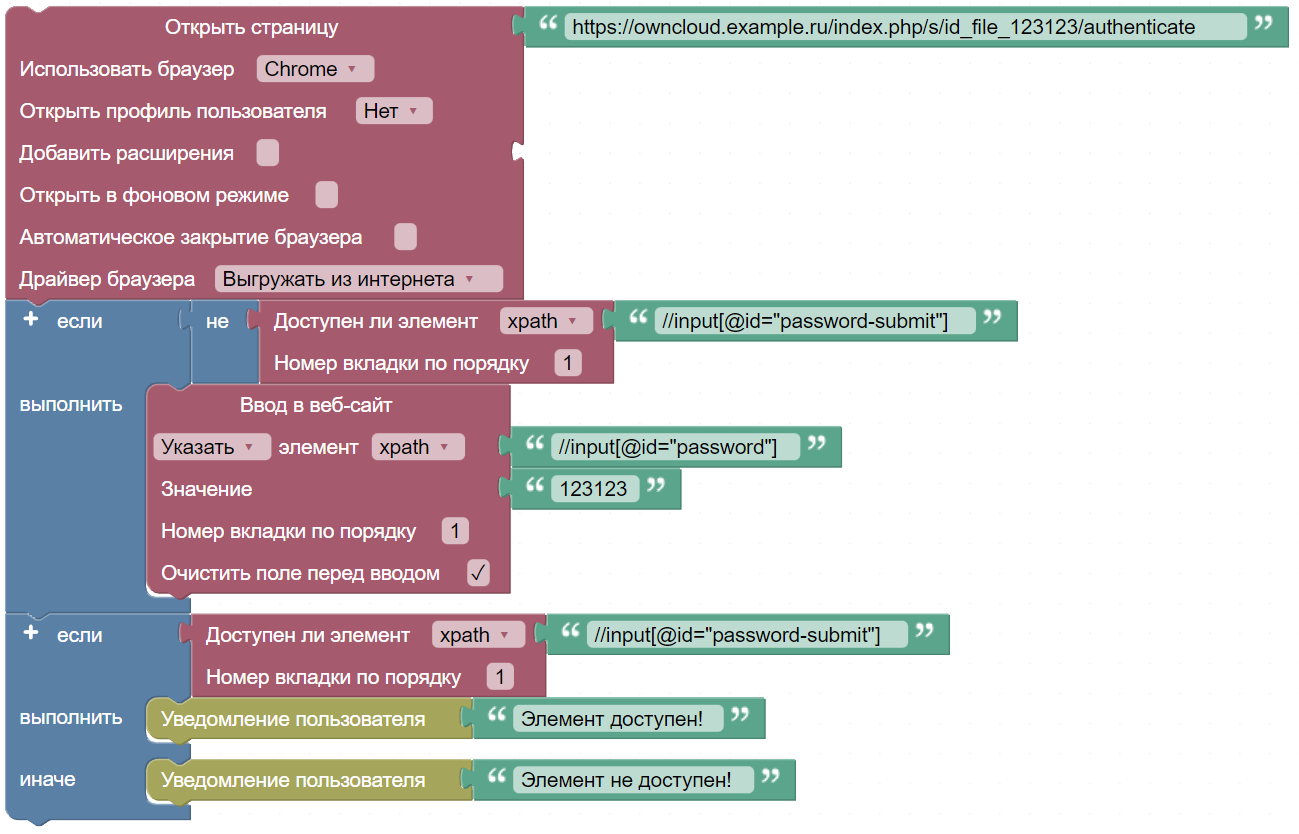The height and width of the screenshot is (834, 1299).
Task: Select 'Уведомление пользователя' block under выполнить
Action: pos(293,719)
